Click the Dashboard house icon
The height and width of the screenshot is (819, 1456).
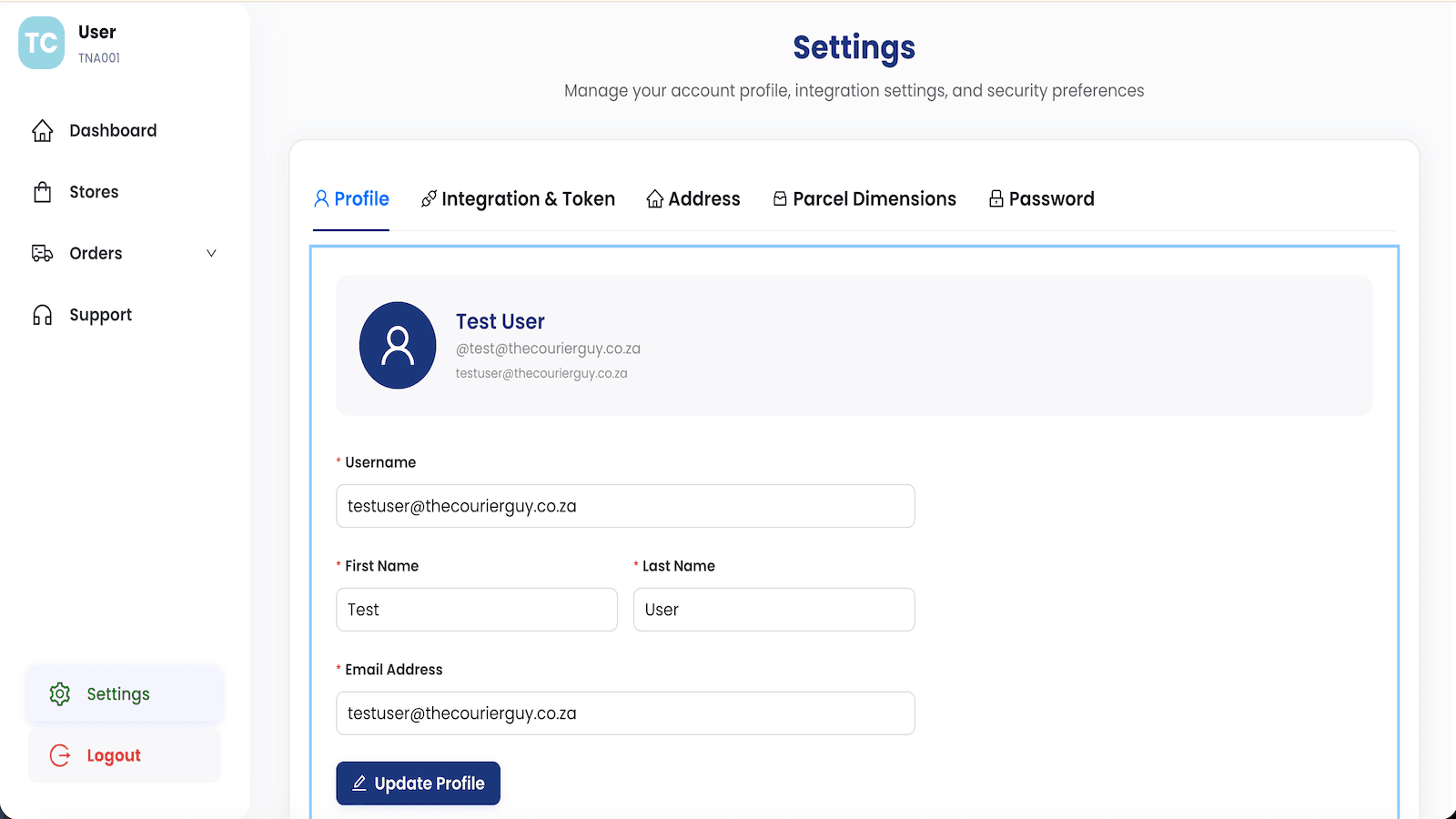[x=42, y=131]
